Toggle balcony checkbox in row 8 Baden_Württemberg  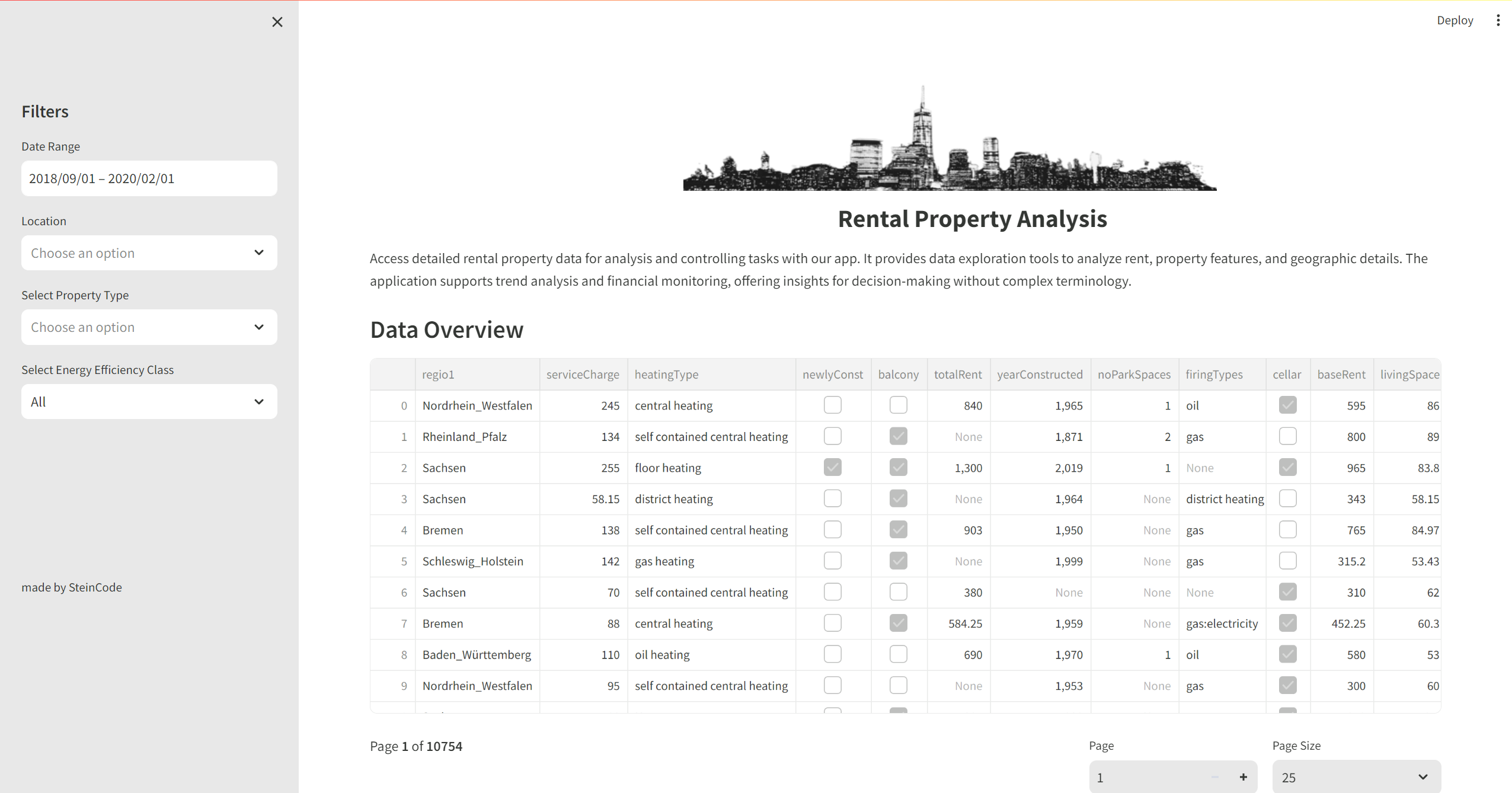(x=898, y=654)
